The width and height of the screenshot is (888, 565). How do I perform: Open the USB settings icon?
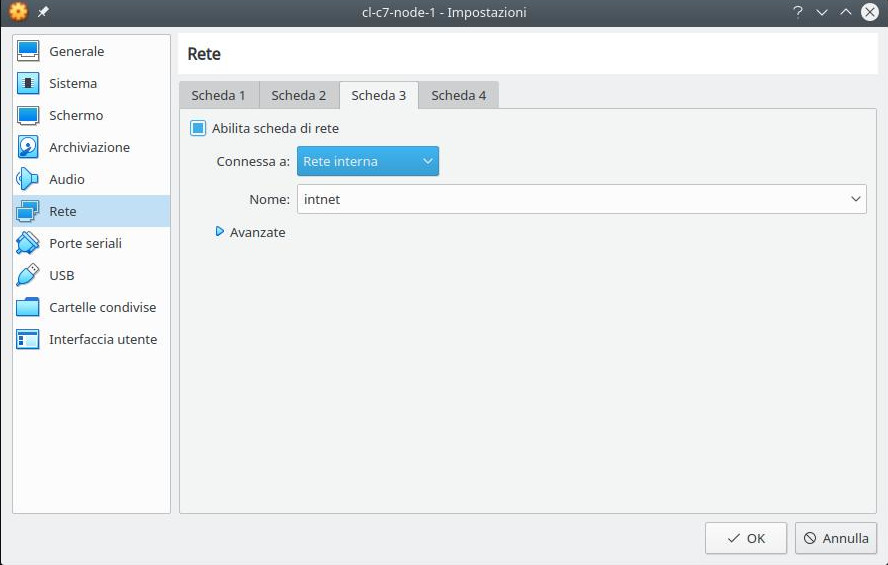click(x=28, y=275)
